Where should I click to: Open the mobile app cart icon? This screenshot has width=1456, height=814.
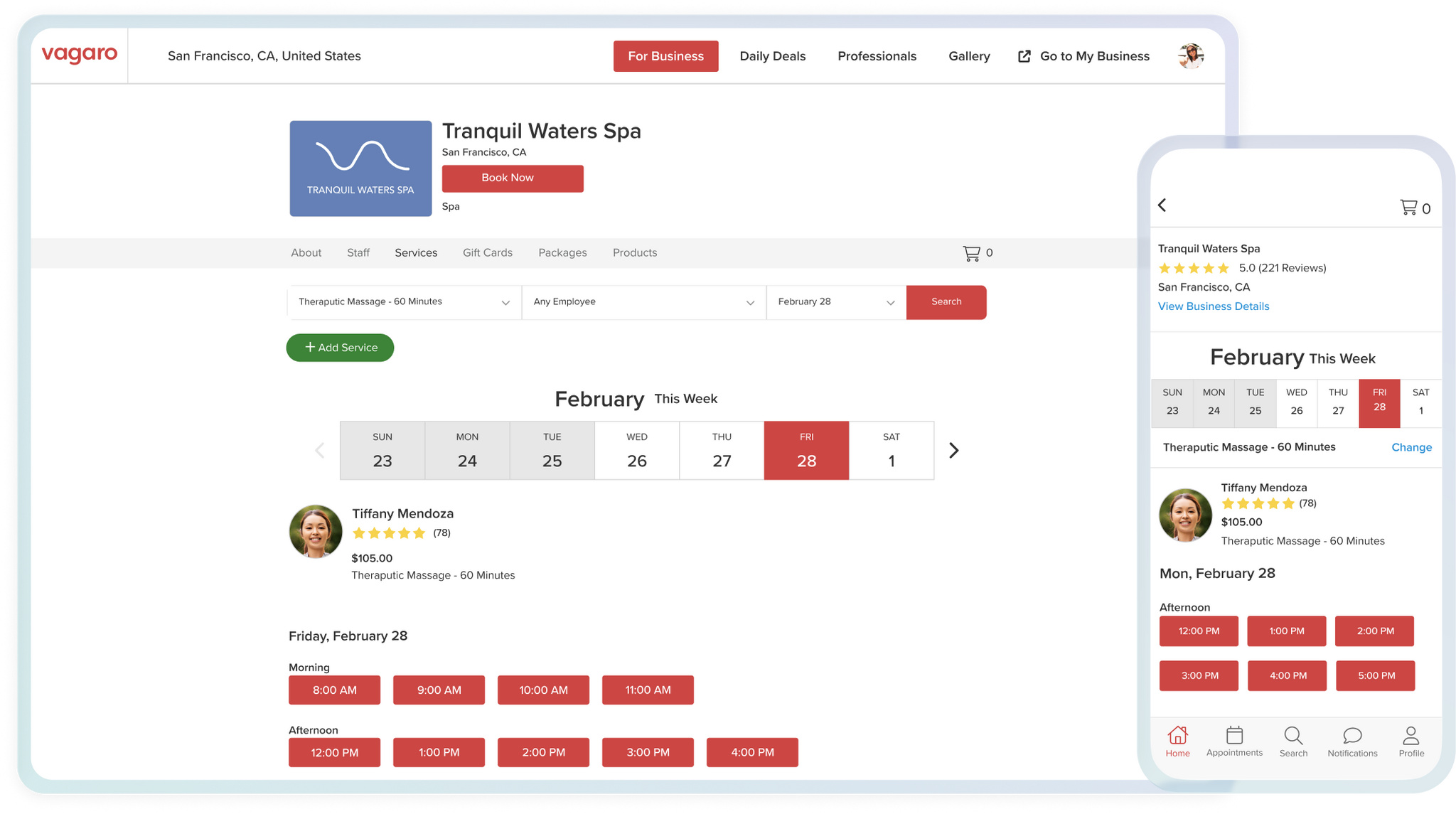click(1408, 208)
